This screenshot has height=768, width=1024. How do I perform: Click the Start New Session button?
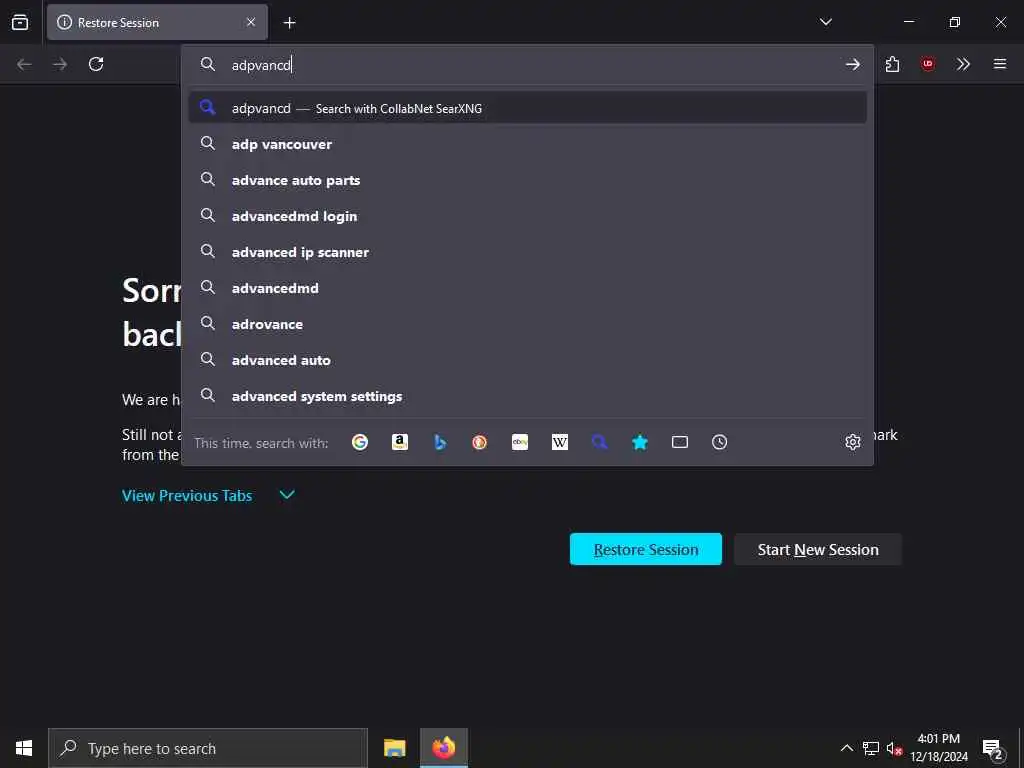[x=818, y=549]
